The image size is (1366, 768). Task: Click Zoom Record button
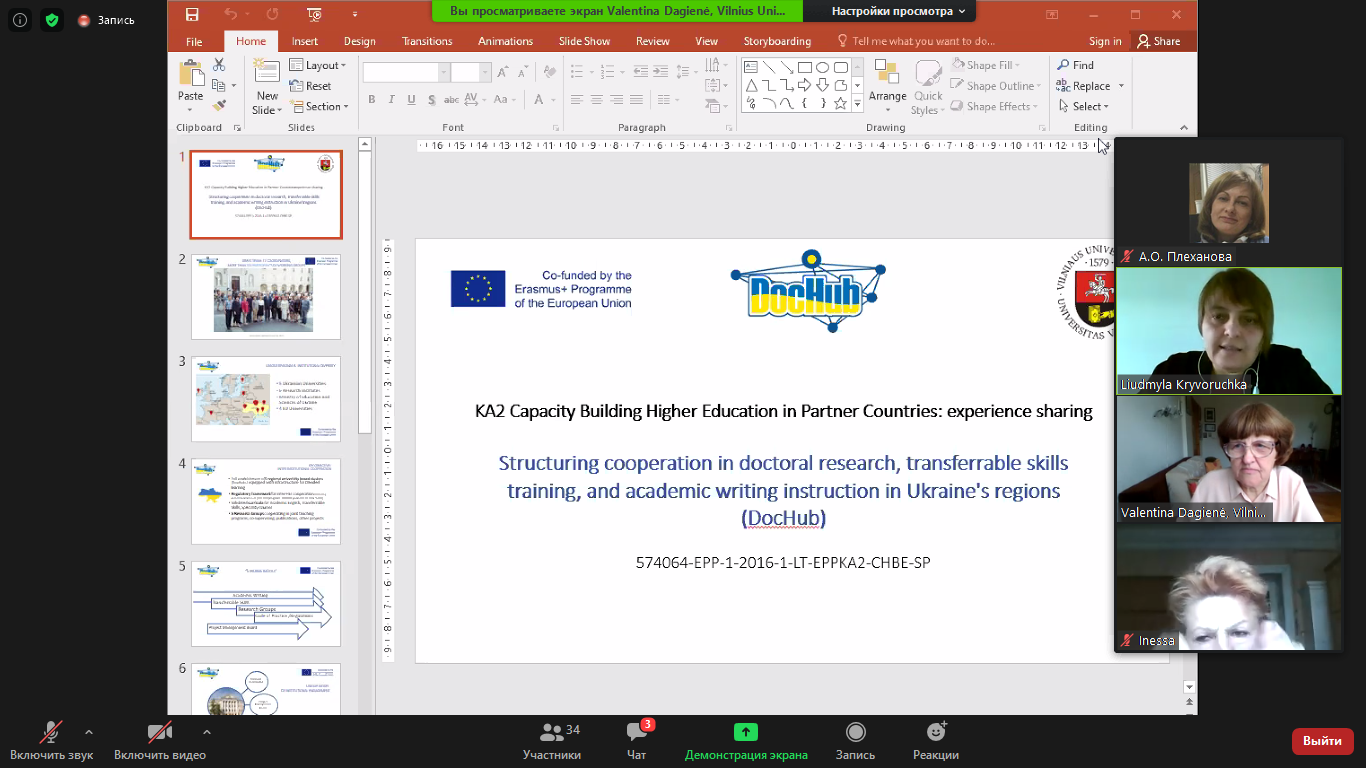pos(855,742)
